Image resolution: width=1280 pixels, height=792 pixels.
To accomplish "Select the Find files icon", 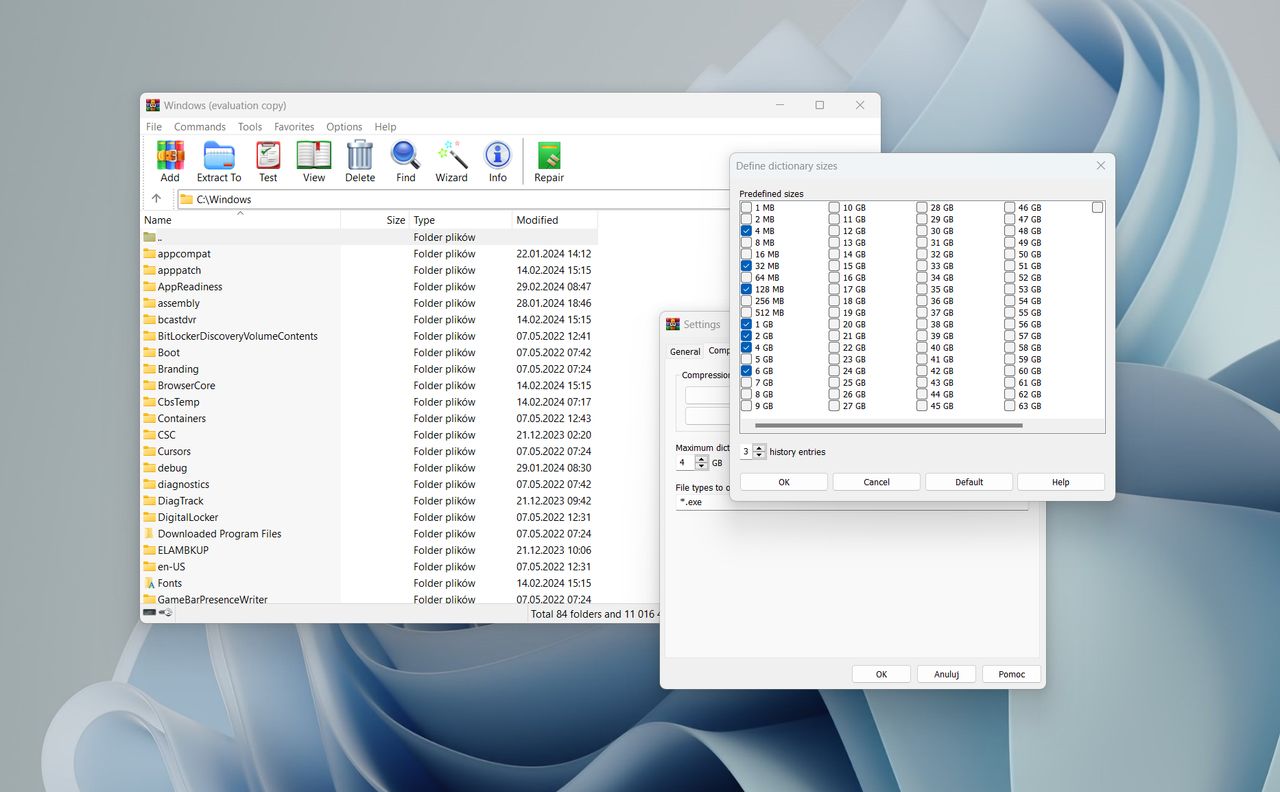I will coord(404,158).
